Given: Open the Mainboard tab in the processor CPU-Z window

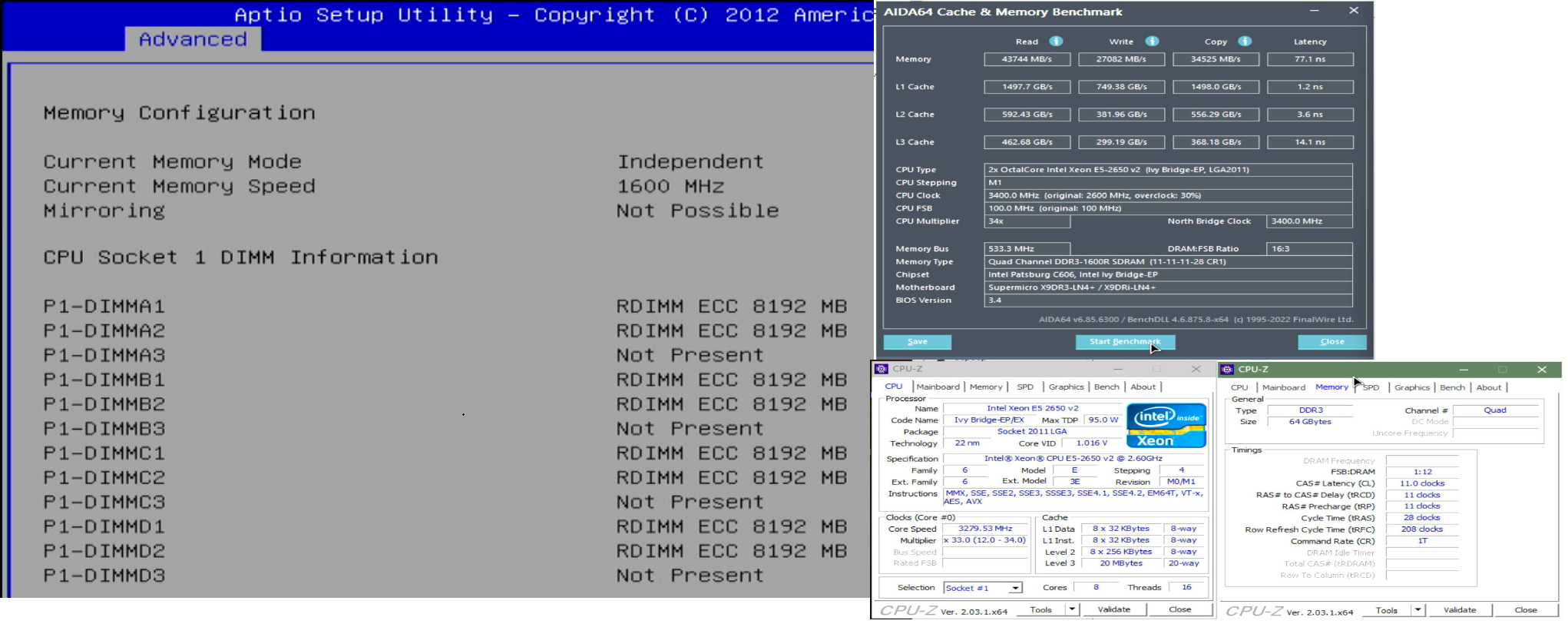Looking at the screenshot, I should (938, 387).
